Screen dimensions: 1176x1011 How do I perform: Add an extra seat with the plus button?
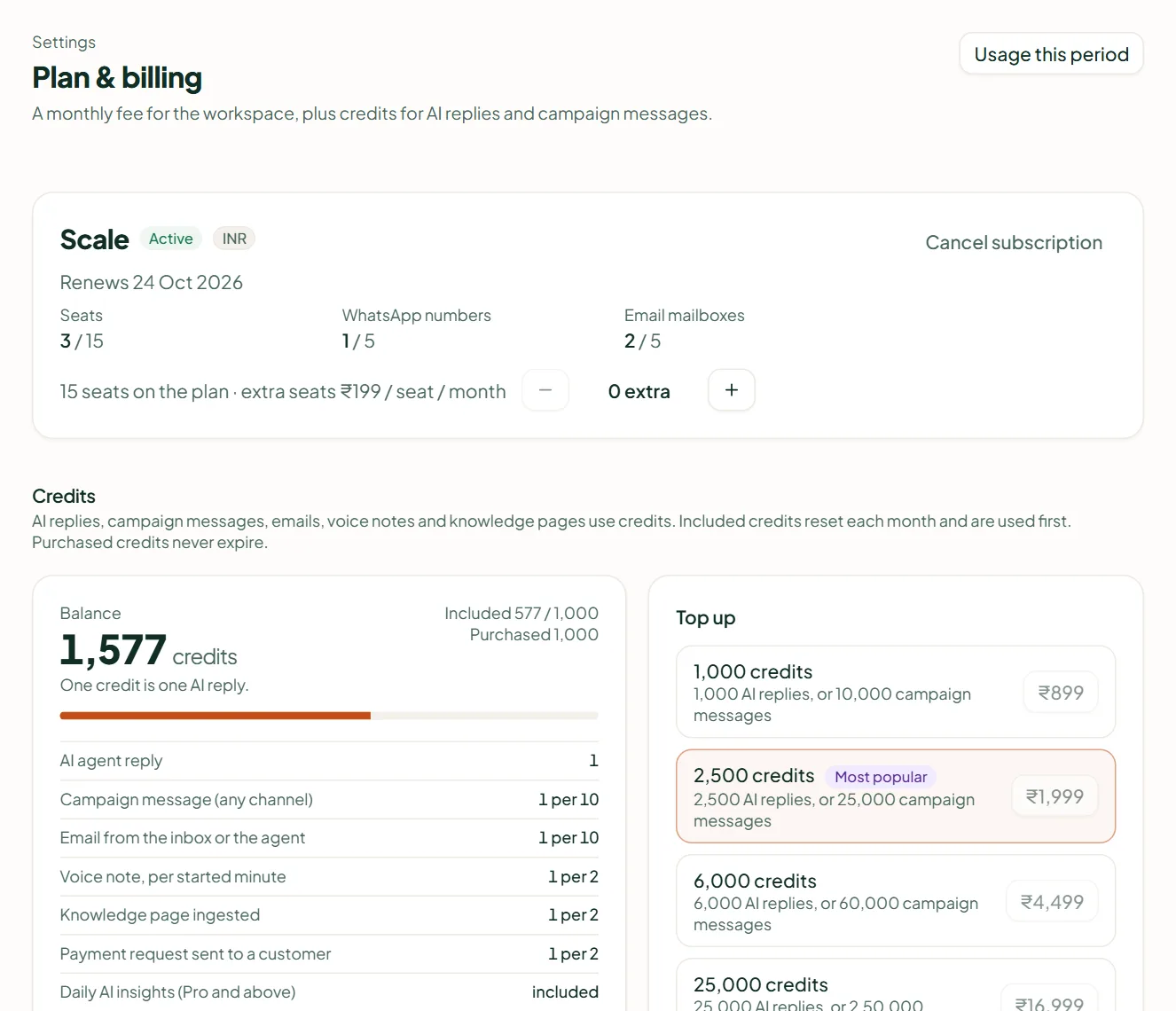(x=732, y=390)
